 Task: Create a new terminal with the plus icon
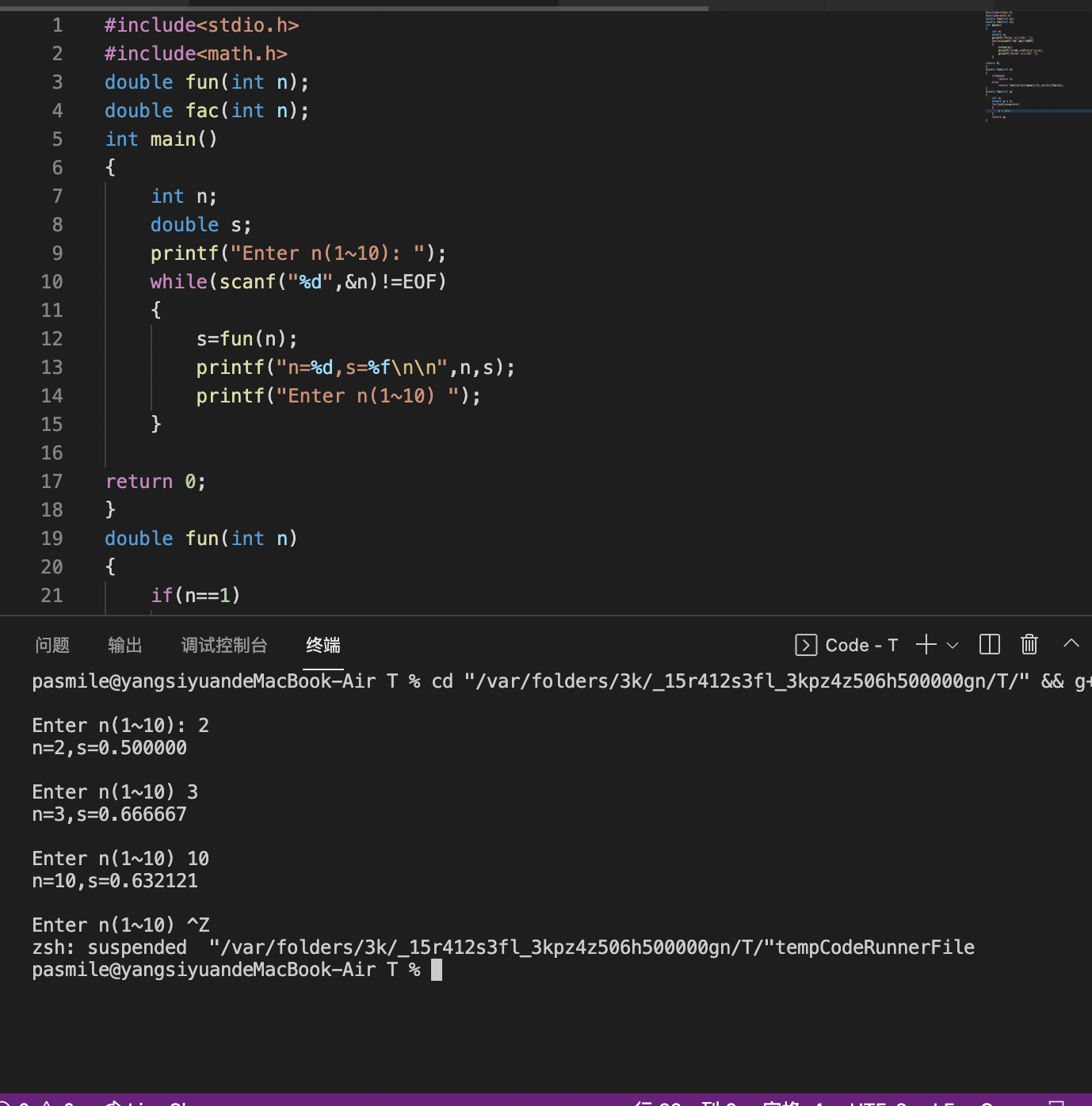926,645
